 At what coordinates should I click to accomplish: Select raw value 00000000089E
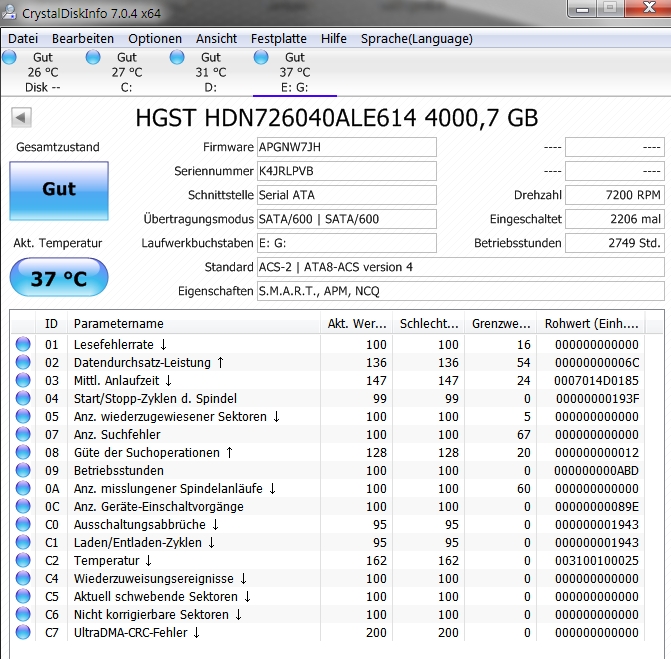coord(597,506)
